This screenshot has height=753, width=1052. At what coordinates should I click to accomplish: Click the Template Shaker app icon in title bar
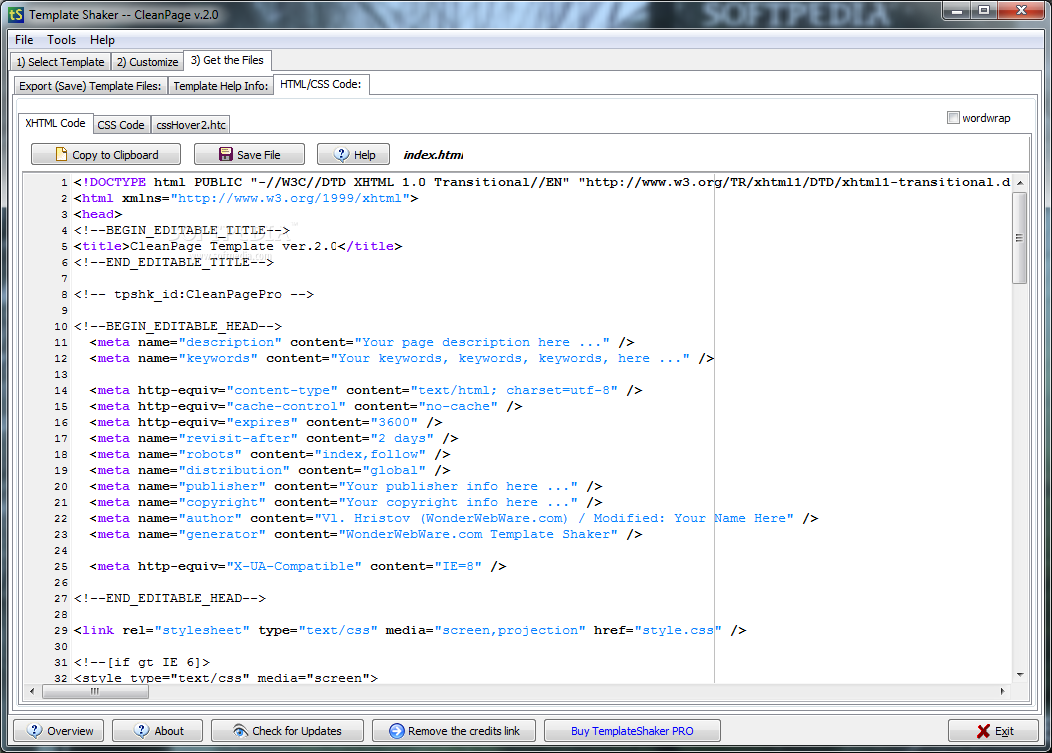coord(16,14)
